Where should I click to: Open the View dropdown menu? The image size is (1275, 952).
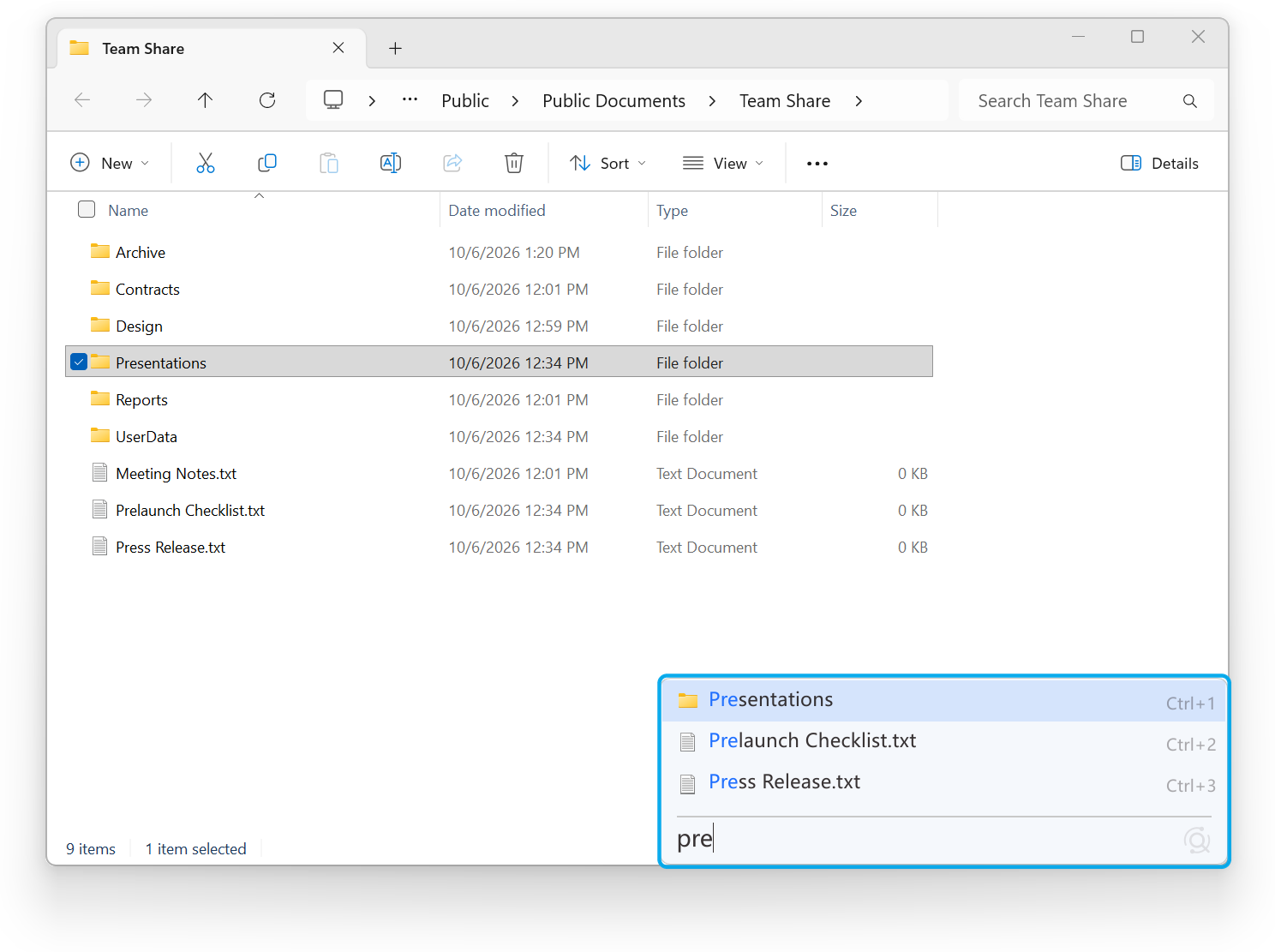pos(722,163)
